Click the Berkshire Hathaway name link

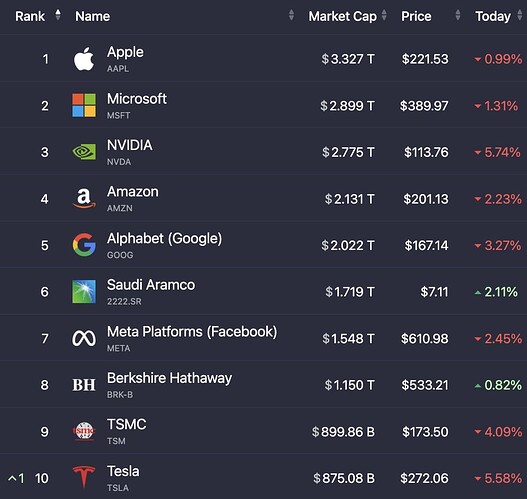[x=169, y=378]
